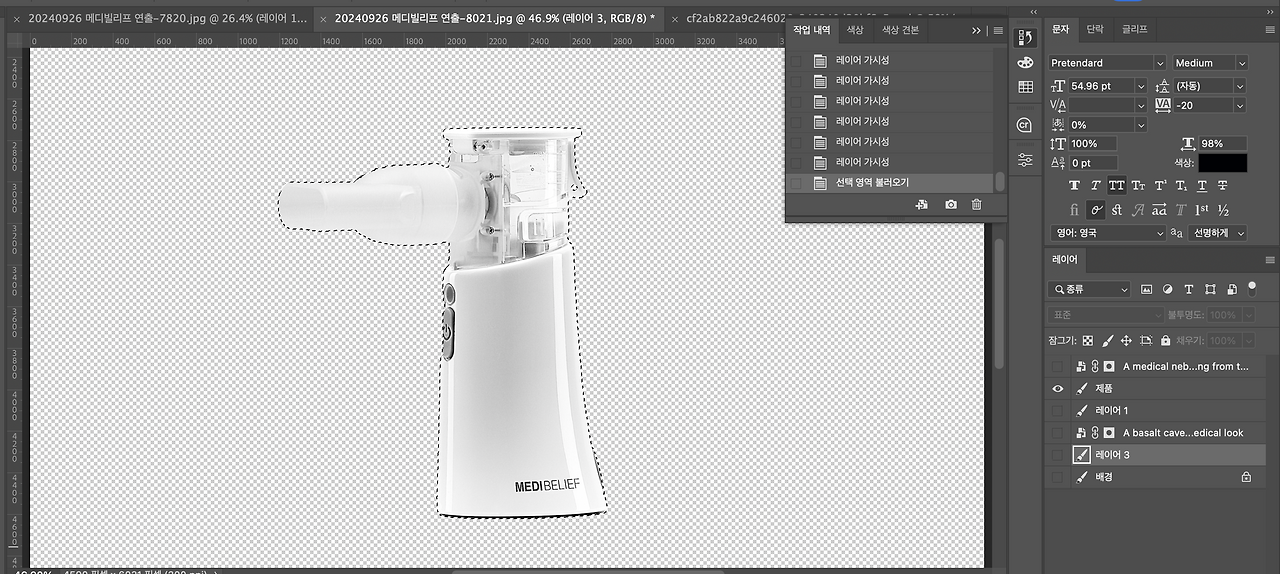Enable standard ligatures (fi) OpenType option

1074,210
